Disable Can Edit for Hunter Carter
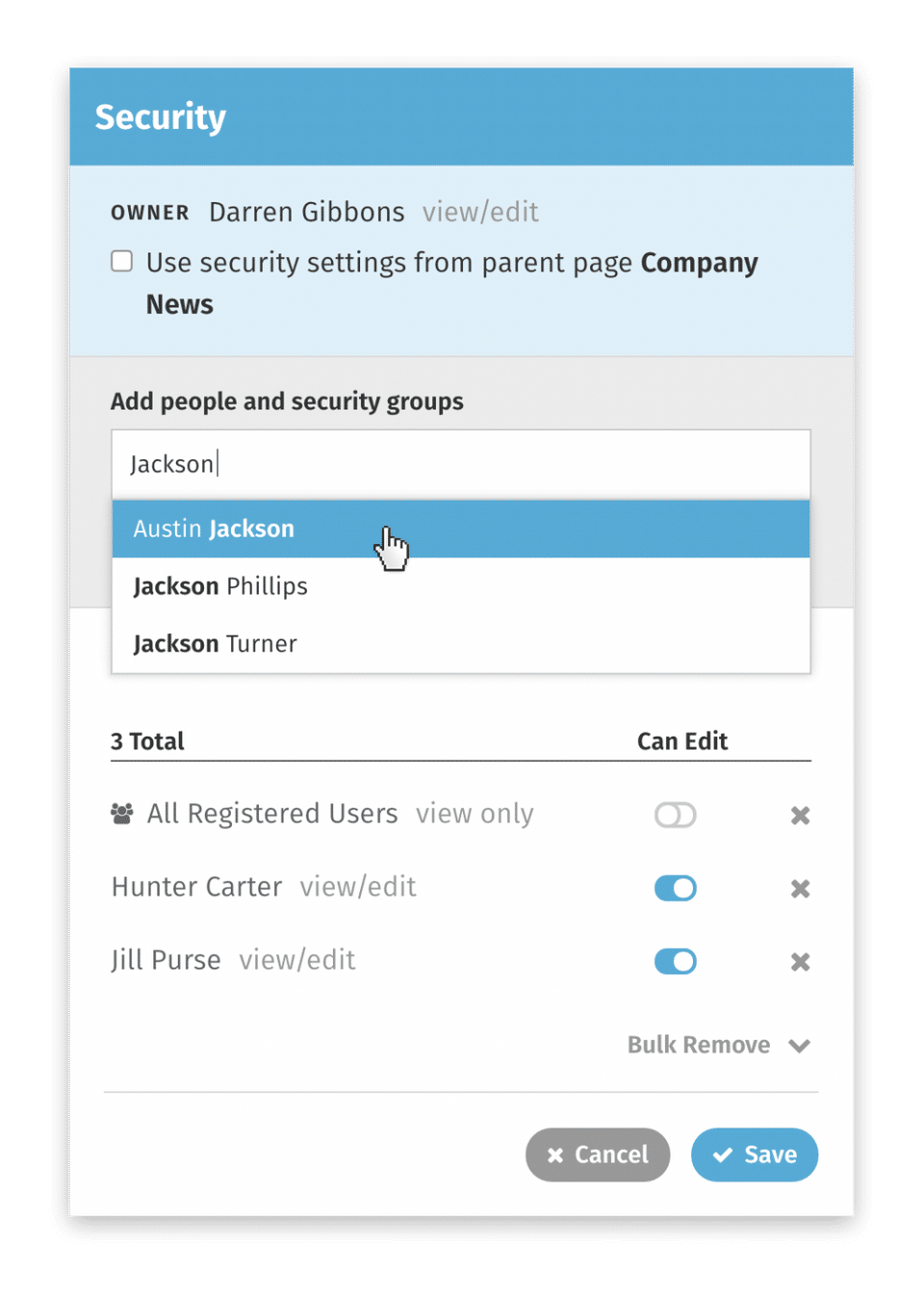The width and height of the screenshot is (924, 1296). 675,888
